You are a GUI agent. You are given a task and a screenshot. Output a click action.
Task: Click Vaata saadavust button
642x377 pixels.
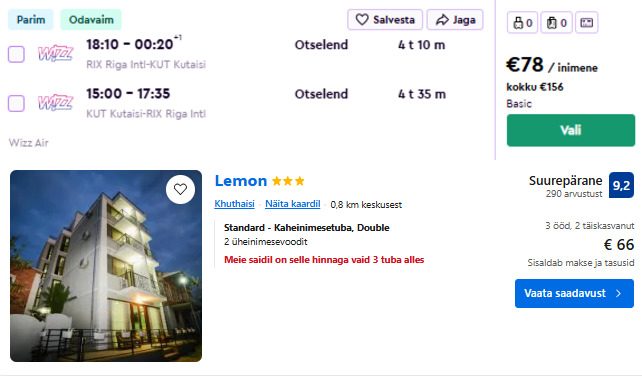574,293
